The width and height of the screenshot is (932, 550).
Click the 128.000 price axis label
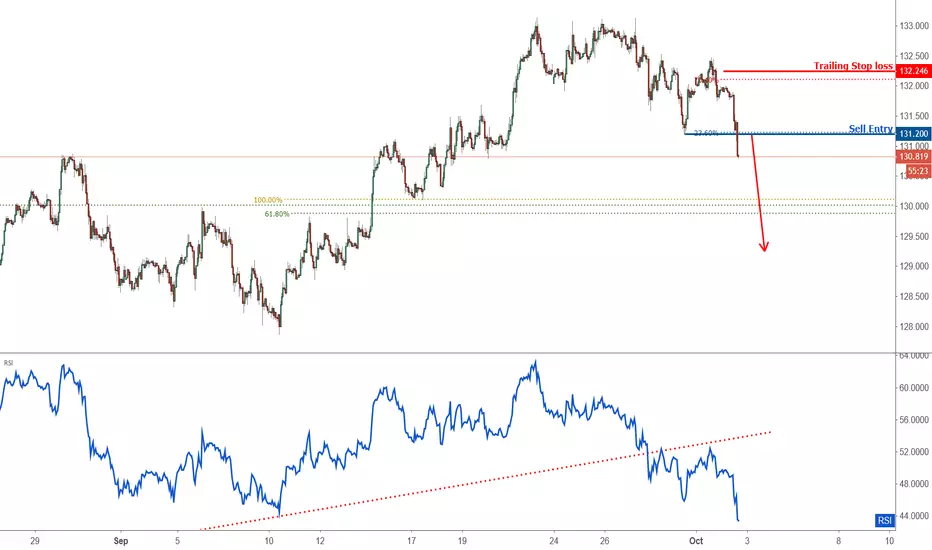click(x=914, y=326)
